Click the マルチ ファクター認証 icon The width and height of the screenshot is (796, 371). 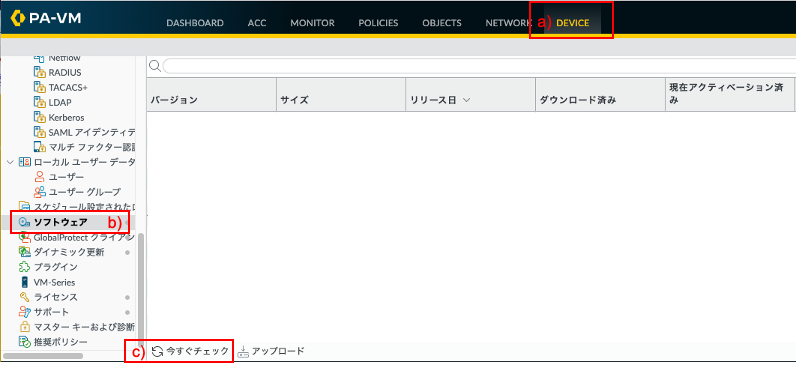(40, 147)
